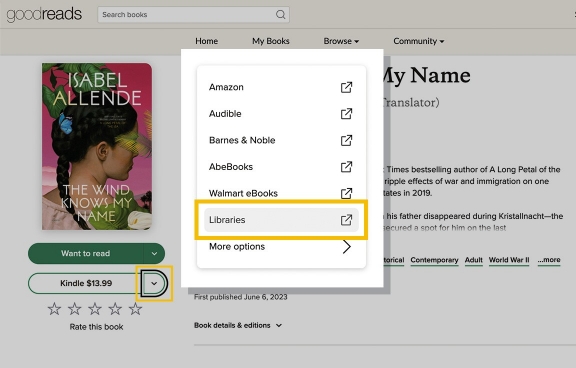Rate the book four stars

click(x=115, y=309)
